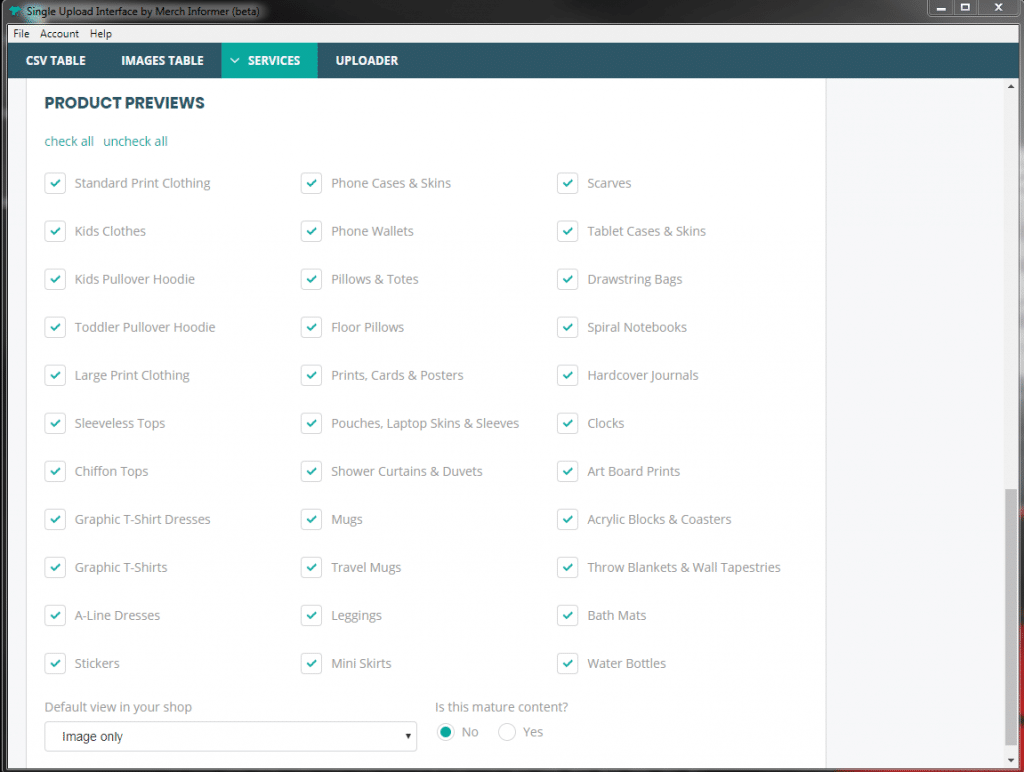Image resolution: width=1024 pixels, height=772 pixels.
Task: Open the File menu
Action: click(x=21, y=33)
